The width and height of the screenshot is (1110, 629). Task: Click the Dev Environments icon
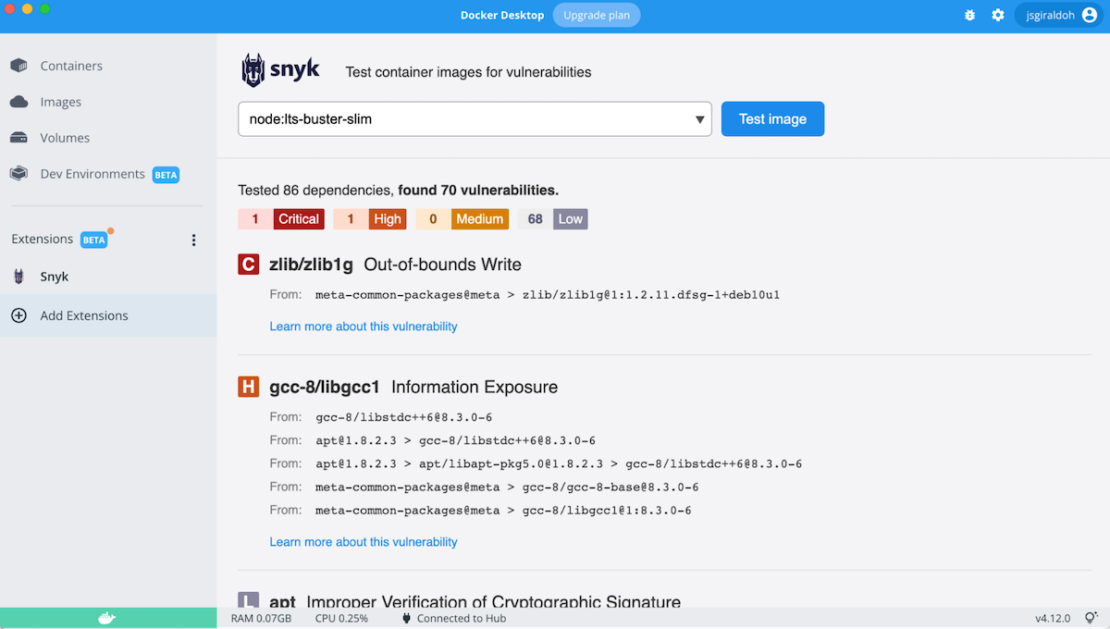pyautogui.click(x=19, y=174)
